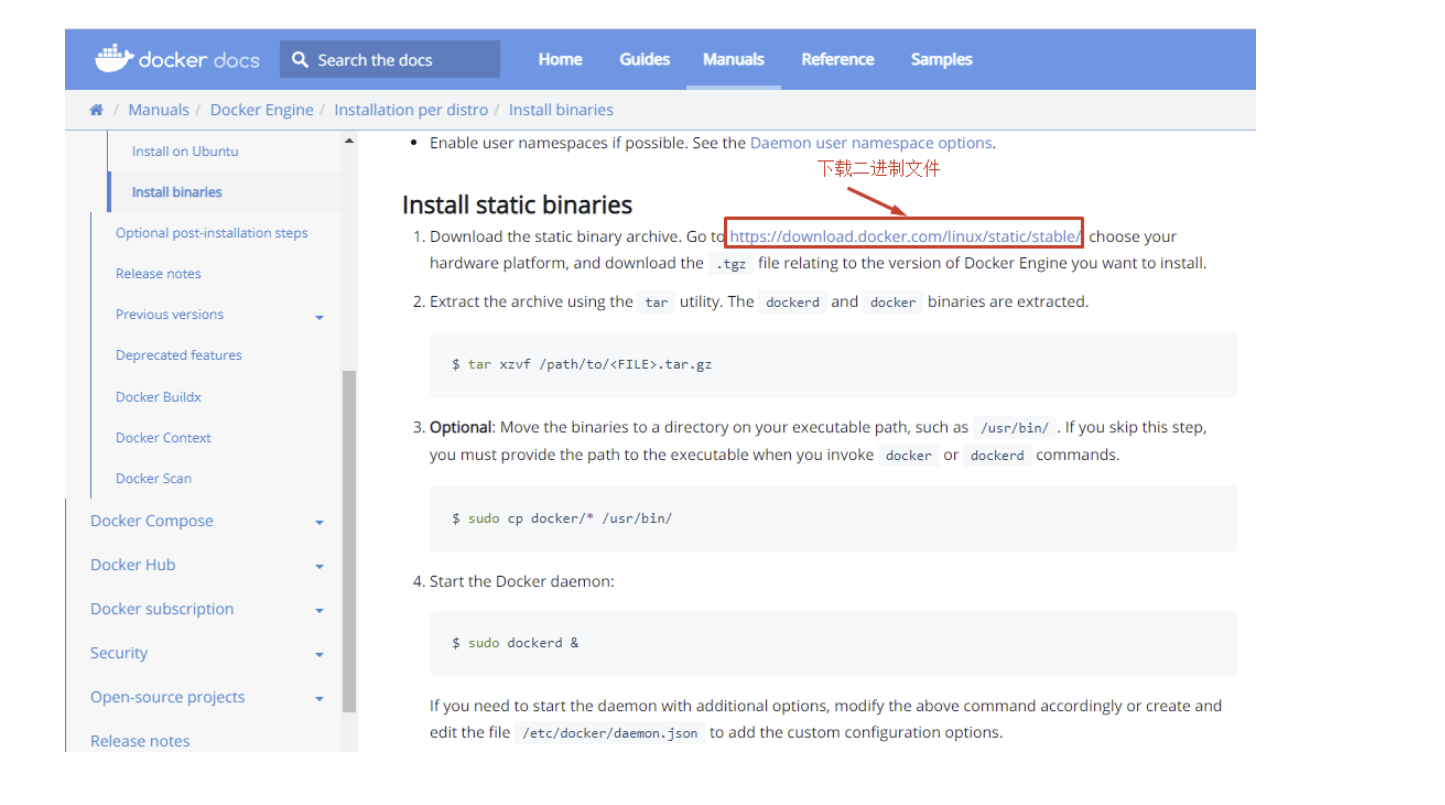
Task: Click the search magnifier icon
Action: [300, 60]
